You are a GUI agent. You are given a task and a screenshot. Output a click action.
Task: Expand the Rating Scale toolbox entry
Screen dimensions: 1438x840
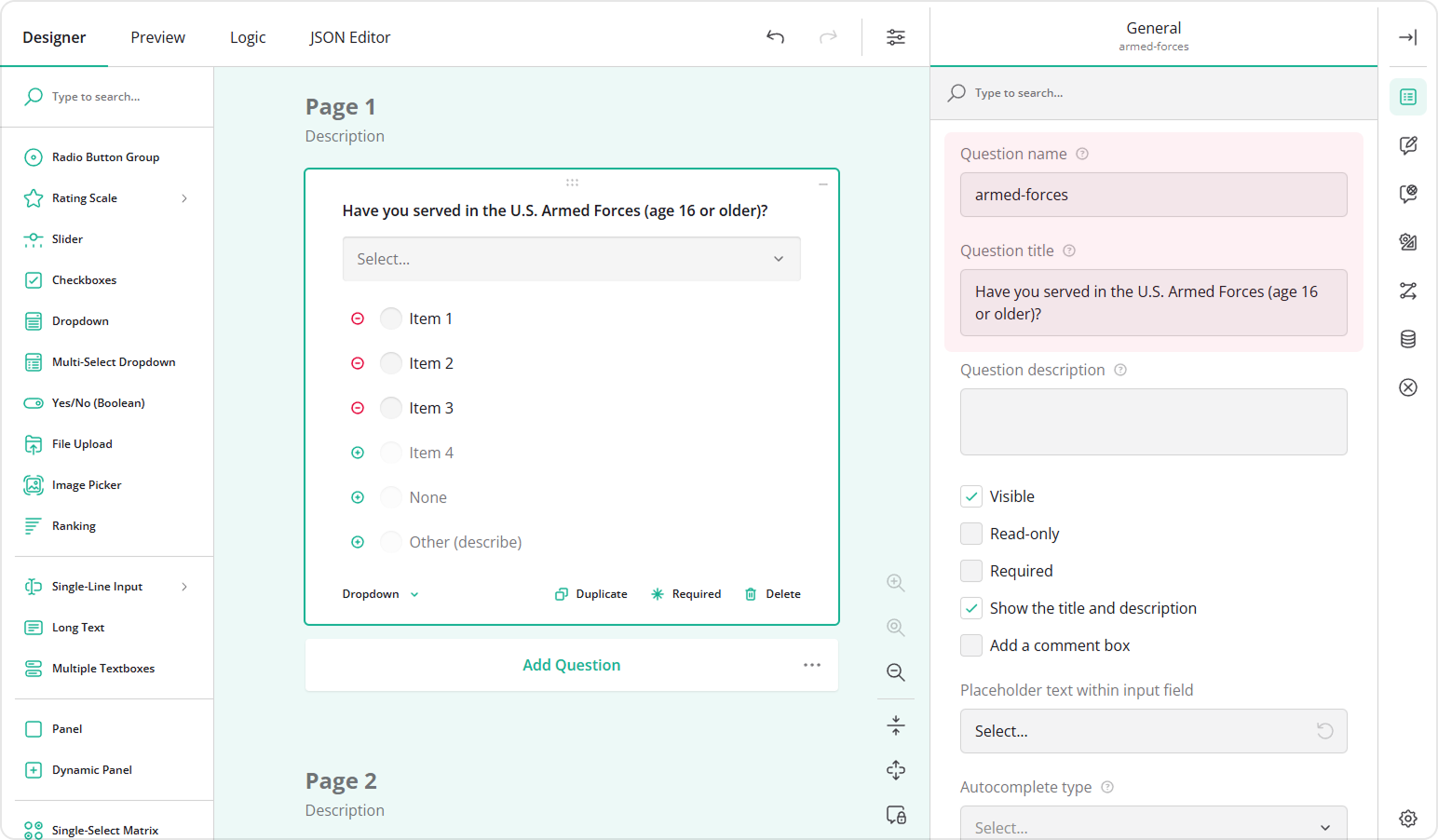pyautogui.click(x=183, y=197)
